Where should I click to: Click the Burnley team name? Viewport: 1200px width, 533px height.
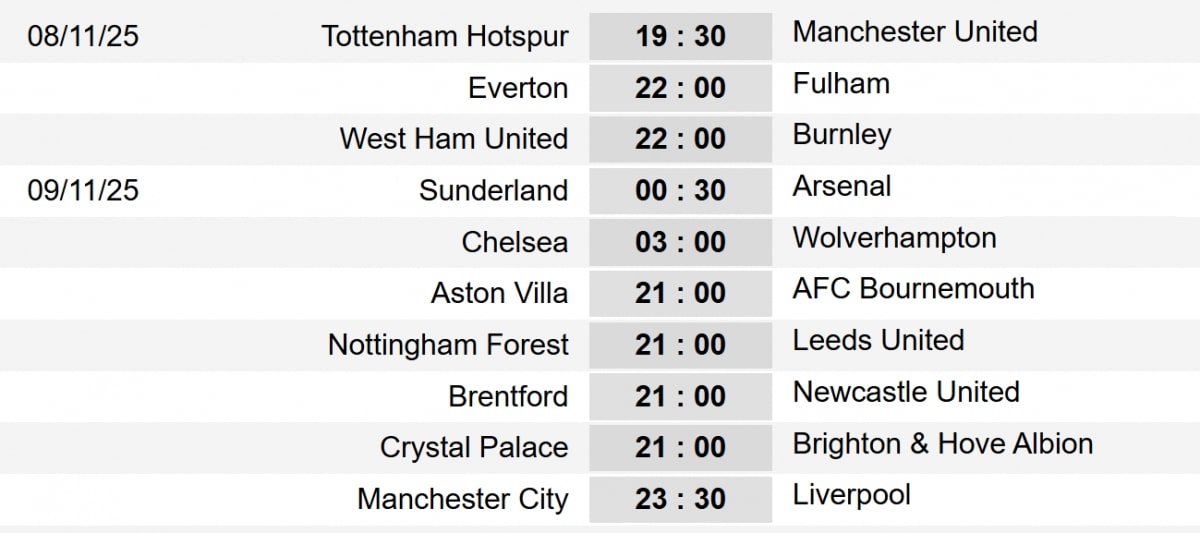click(842, 135)
